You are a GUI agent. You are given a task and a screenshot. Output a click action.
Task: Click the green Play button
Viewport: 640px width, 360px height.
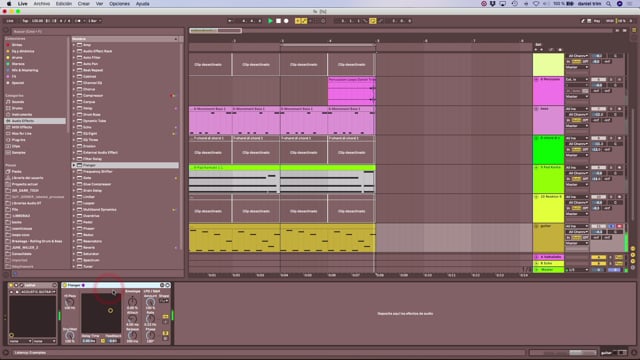coord(270,21)
